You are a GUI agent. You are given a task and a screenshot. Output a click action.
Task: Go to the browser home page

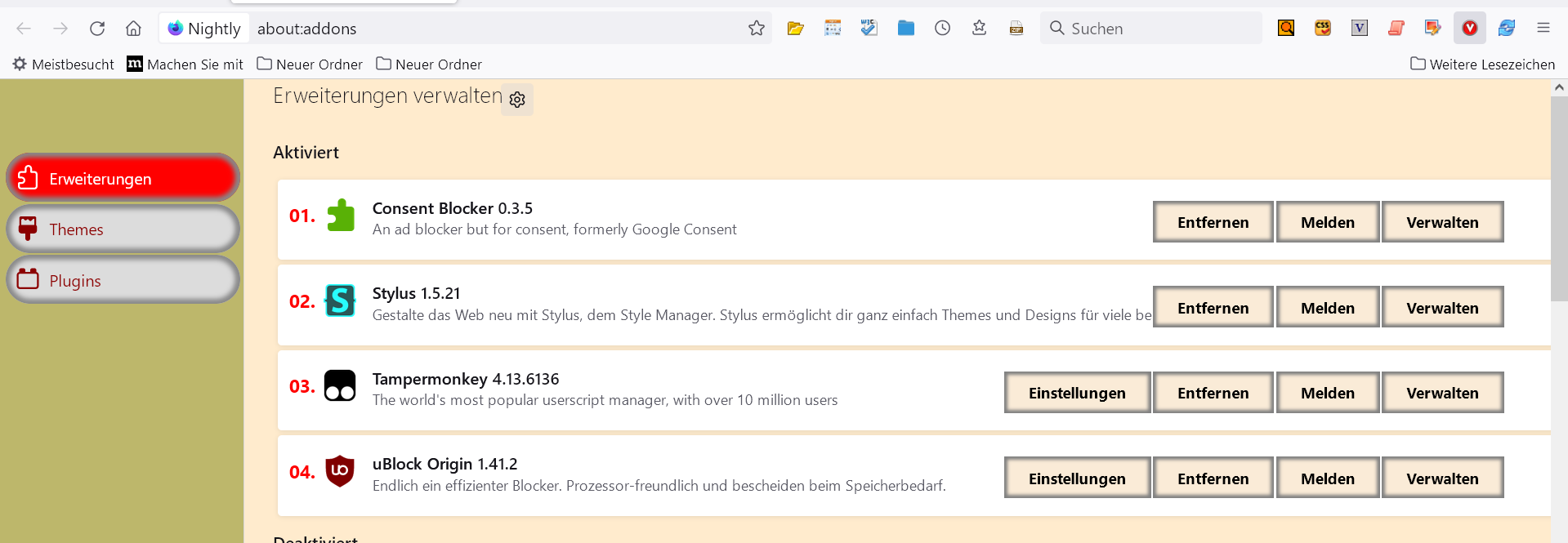click(133, 29)
